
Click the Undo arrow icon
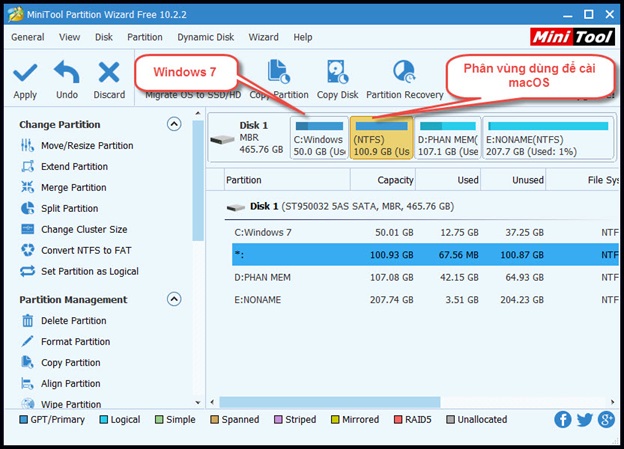[66, 72]
